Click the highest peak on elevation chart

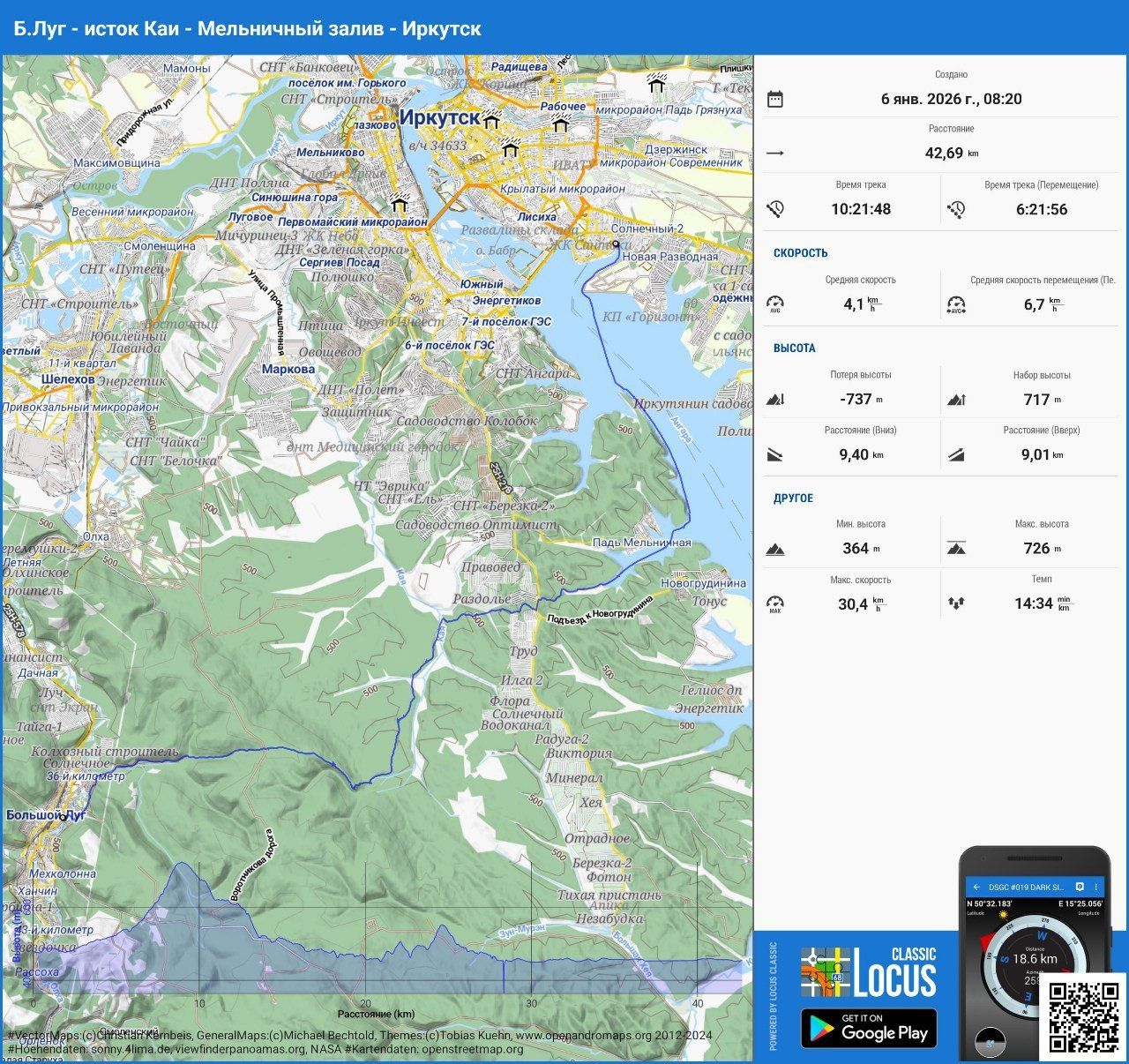[183, 865]
